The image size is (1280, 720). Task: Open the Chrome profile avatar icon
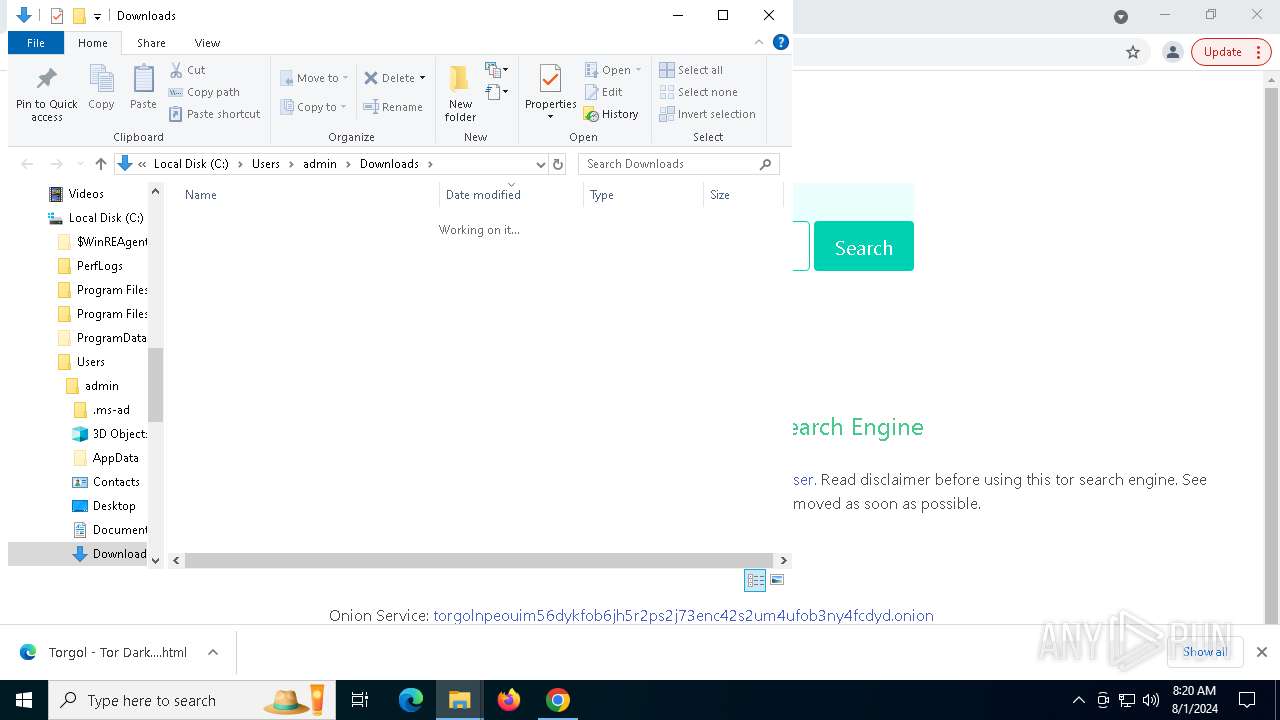[1173, 52]
